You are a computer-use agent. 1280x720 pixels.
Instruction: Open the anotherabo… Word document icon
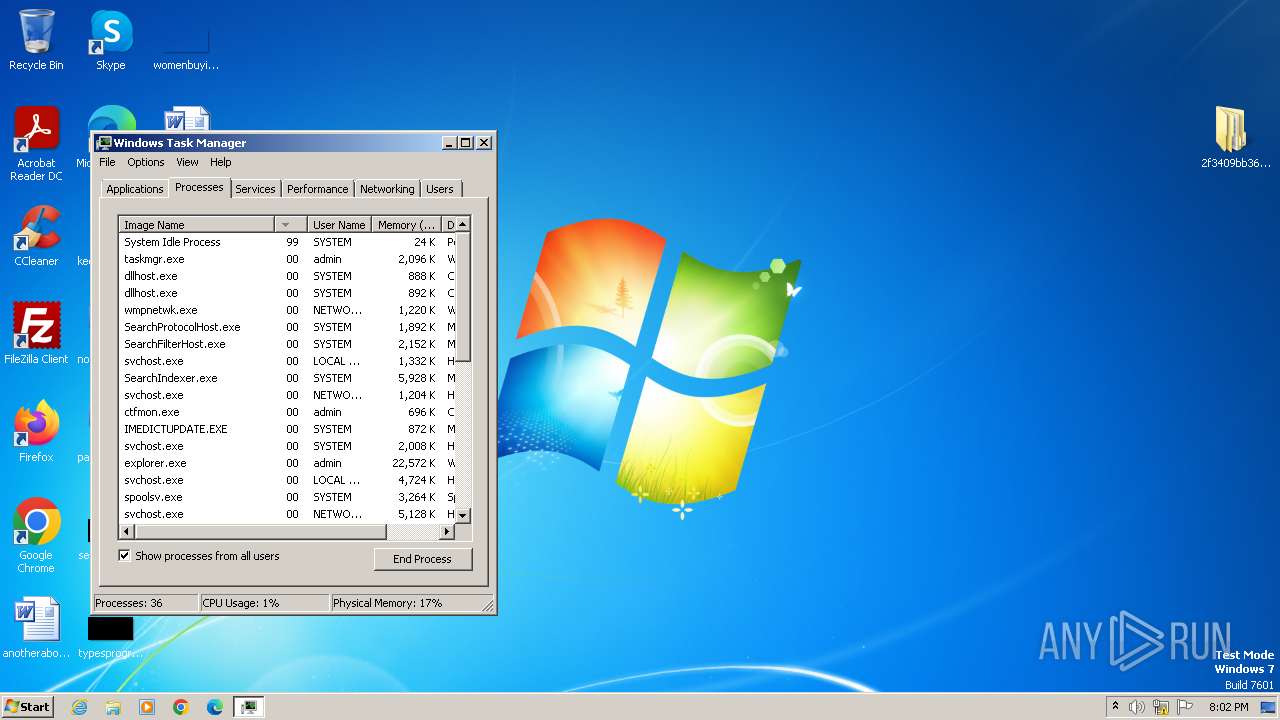[36, 628]
